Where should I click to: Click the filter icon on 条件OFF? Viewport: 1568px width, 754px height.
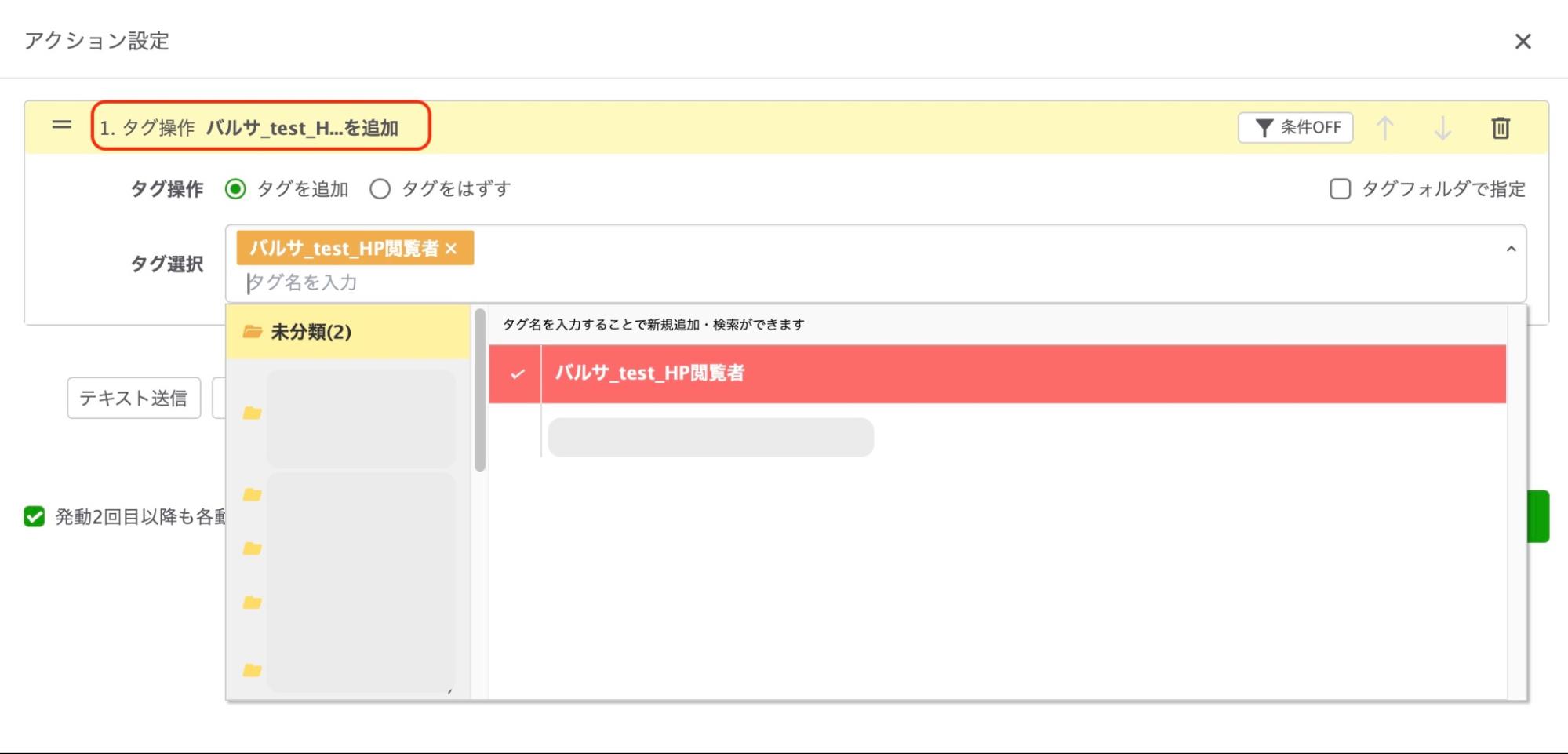(1264, 127)
